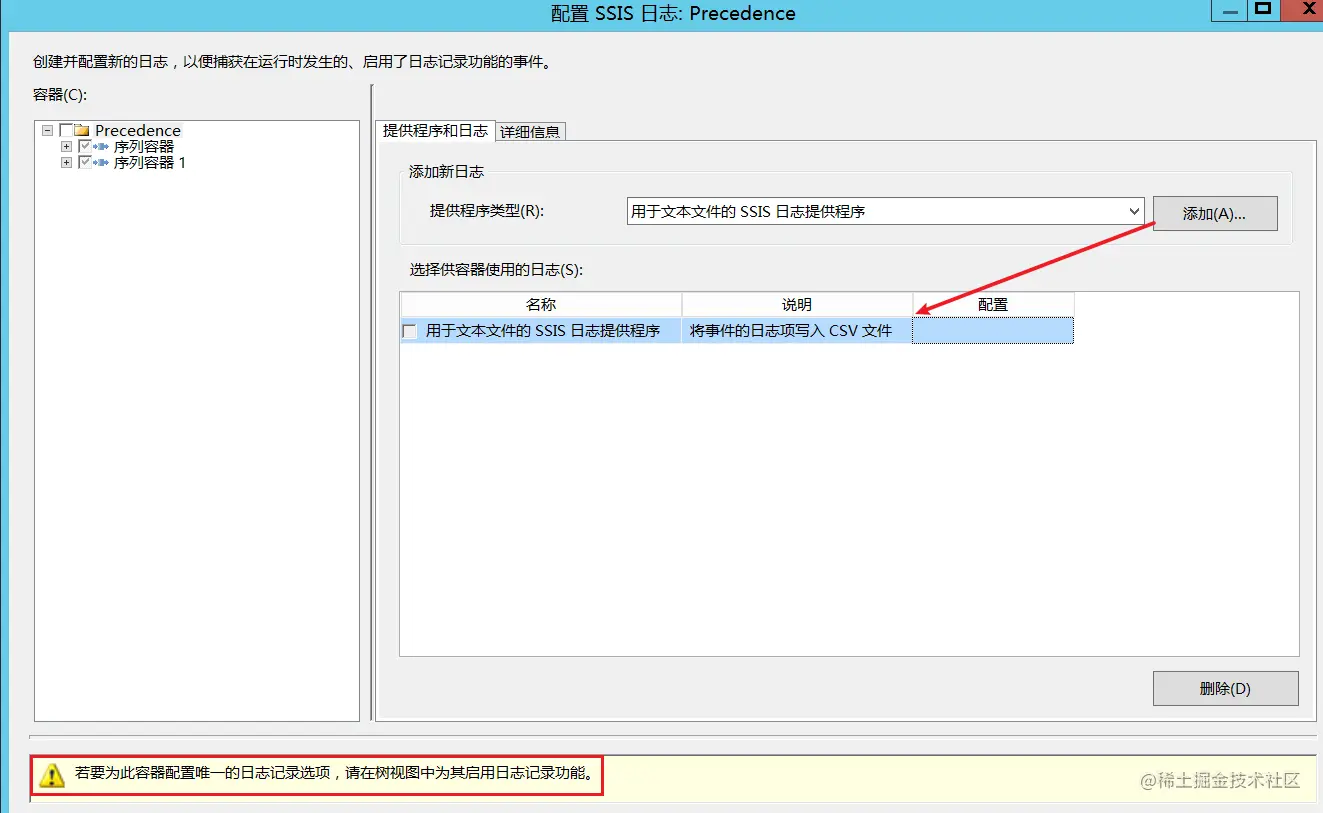
Task: Select the 序列容器 1 label in tree
Action: click(x=150, y=162)
